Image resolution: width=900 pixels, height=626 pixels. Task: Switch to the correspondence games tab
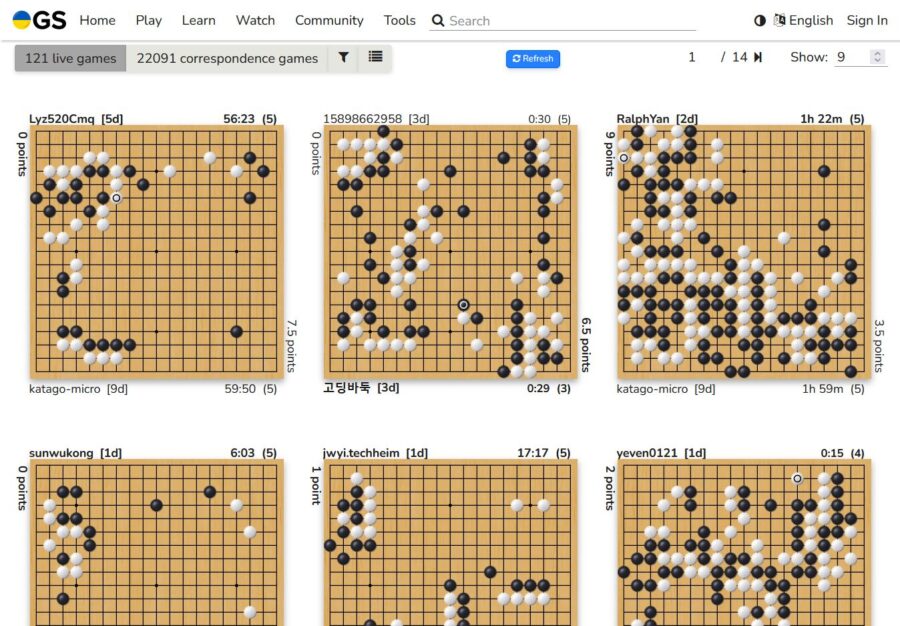coord(227,58)
